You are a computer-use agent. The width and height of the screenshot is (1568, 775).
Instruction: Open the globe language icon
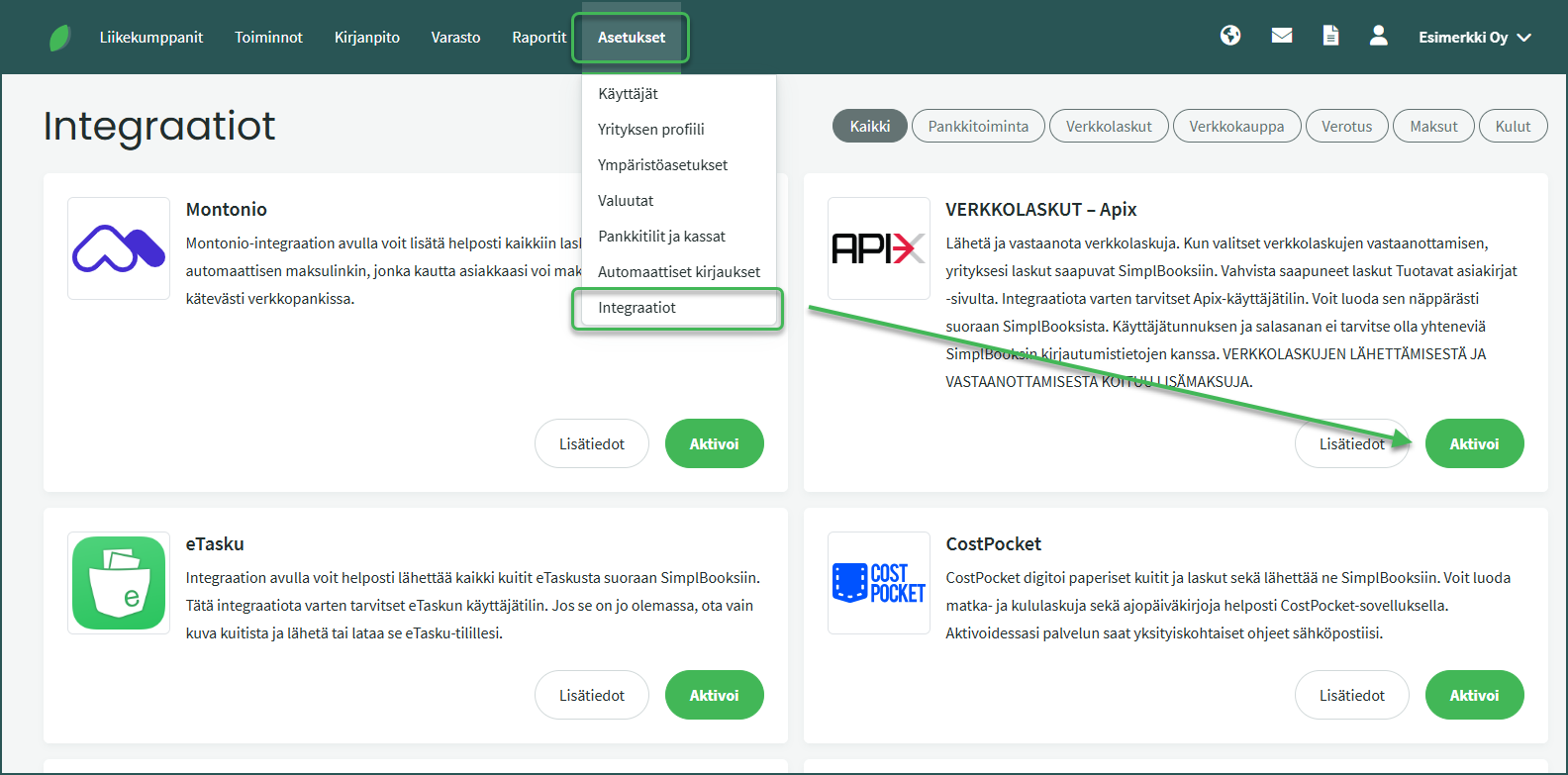point(1230,36)
